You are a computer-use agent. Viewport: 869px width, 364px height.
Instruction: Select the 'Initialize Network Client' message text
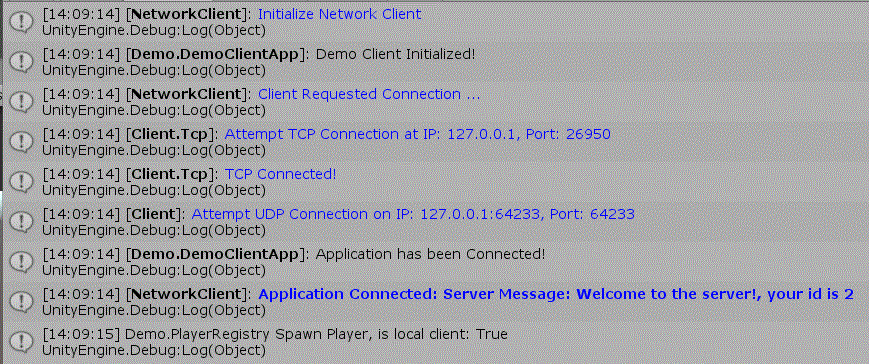(340, 14)
